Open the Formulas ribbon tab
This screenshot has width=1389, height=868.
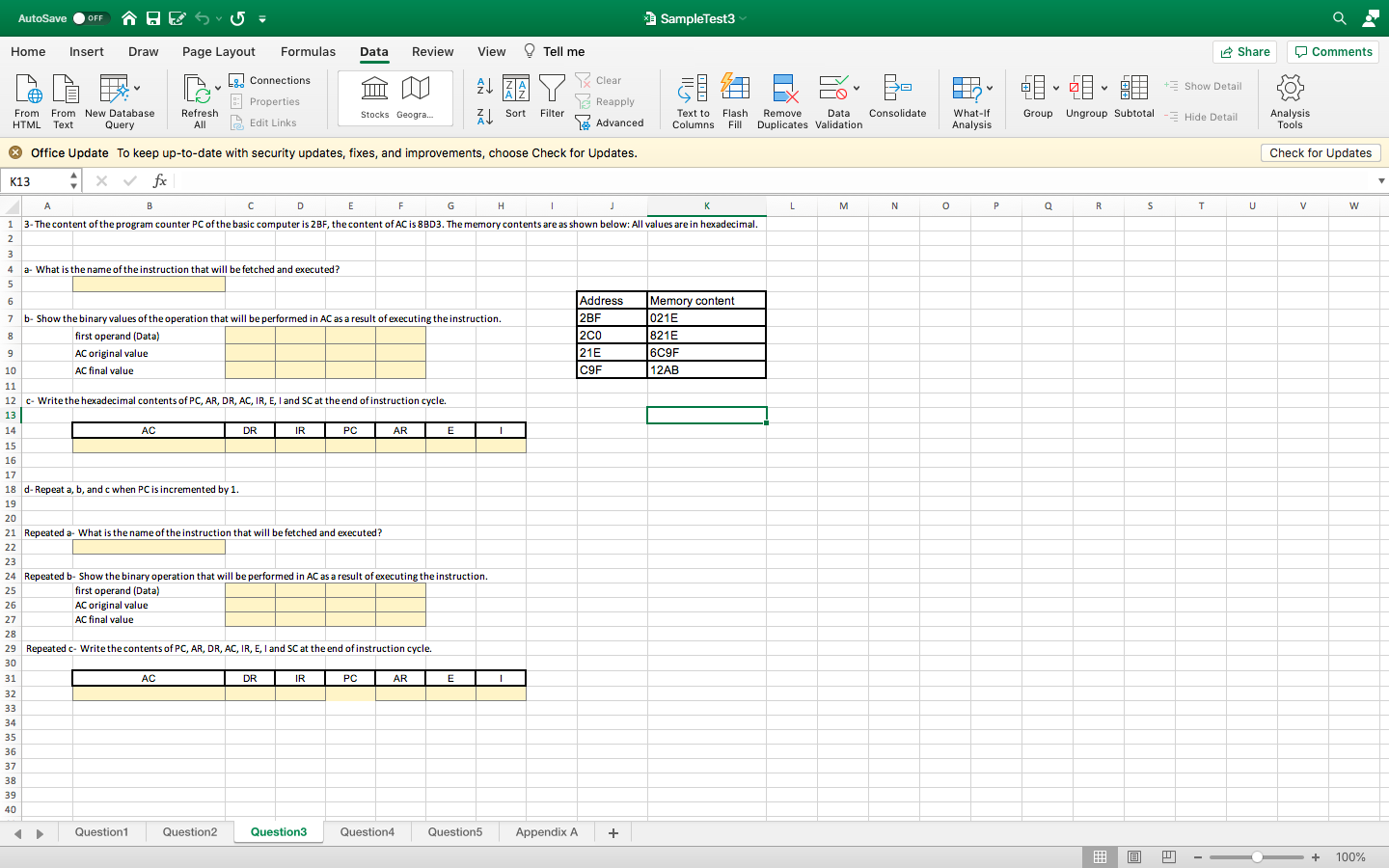pos(309,51)
